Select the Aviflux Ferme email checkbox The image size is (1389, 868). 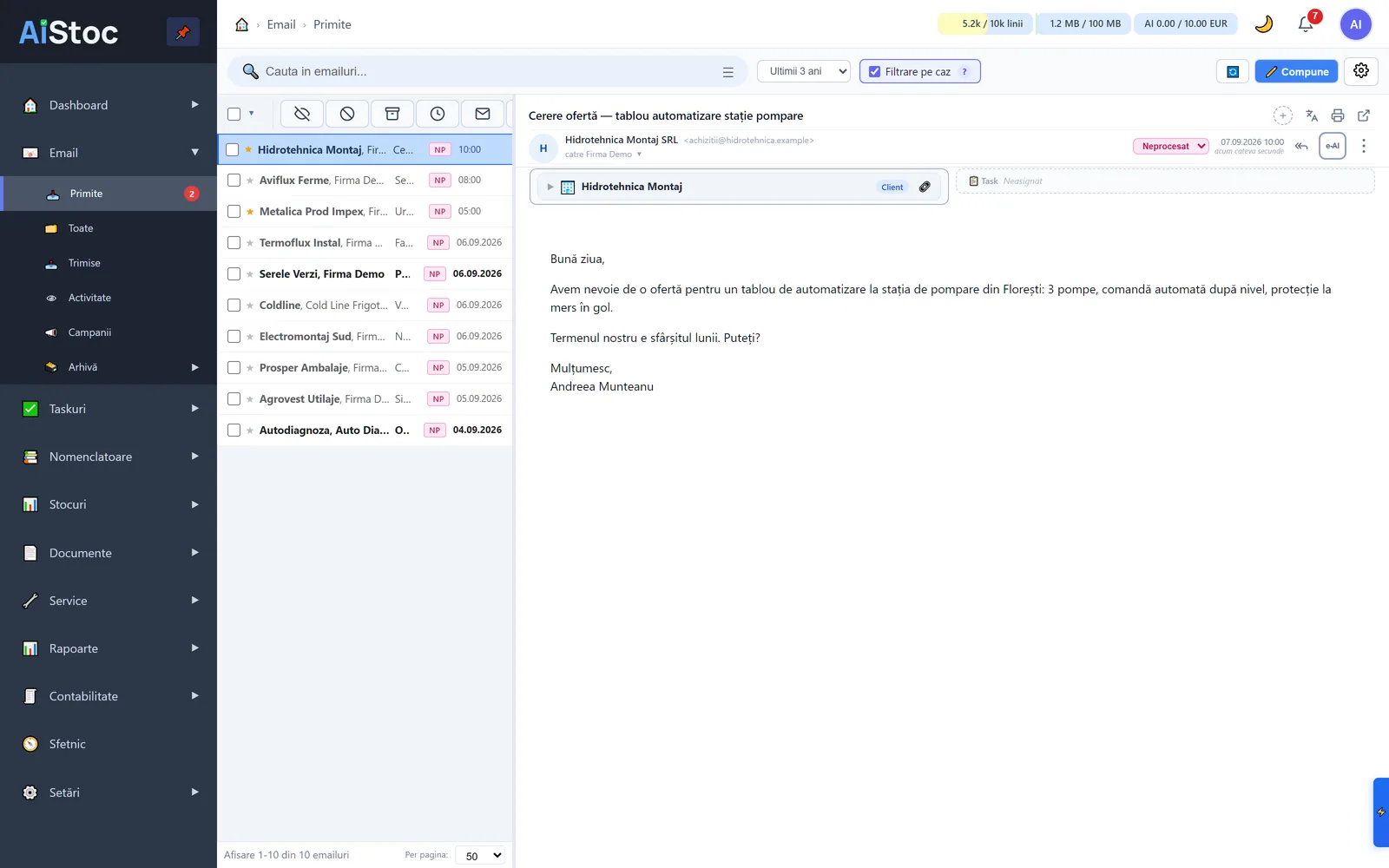tap(234, 181)
